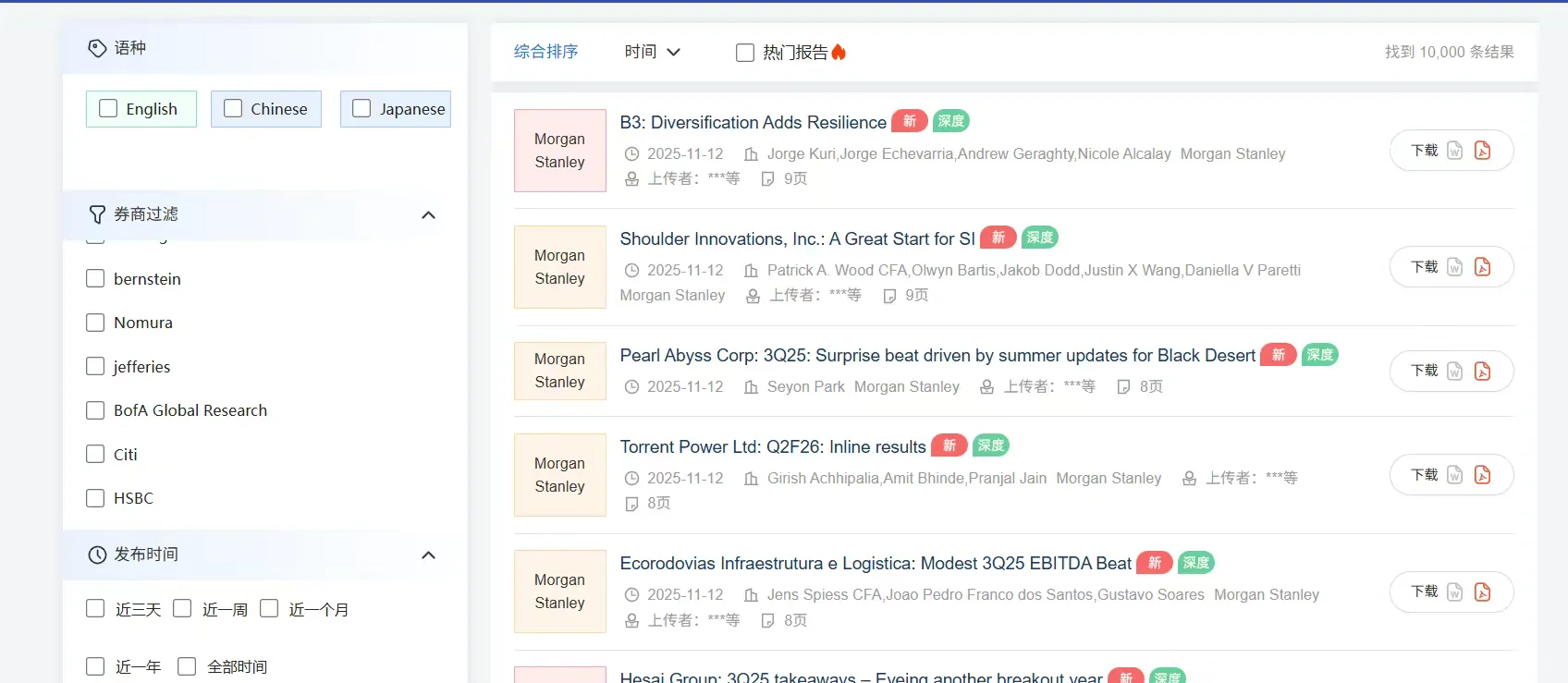Open Torrent Power Ltd Q2F26 report
The height and width of the screenshot is (683, 1568).
(773, 446)
